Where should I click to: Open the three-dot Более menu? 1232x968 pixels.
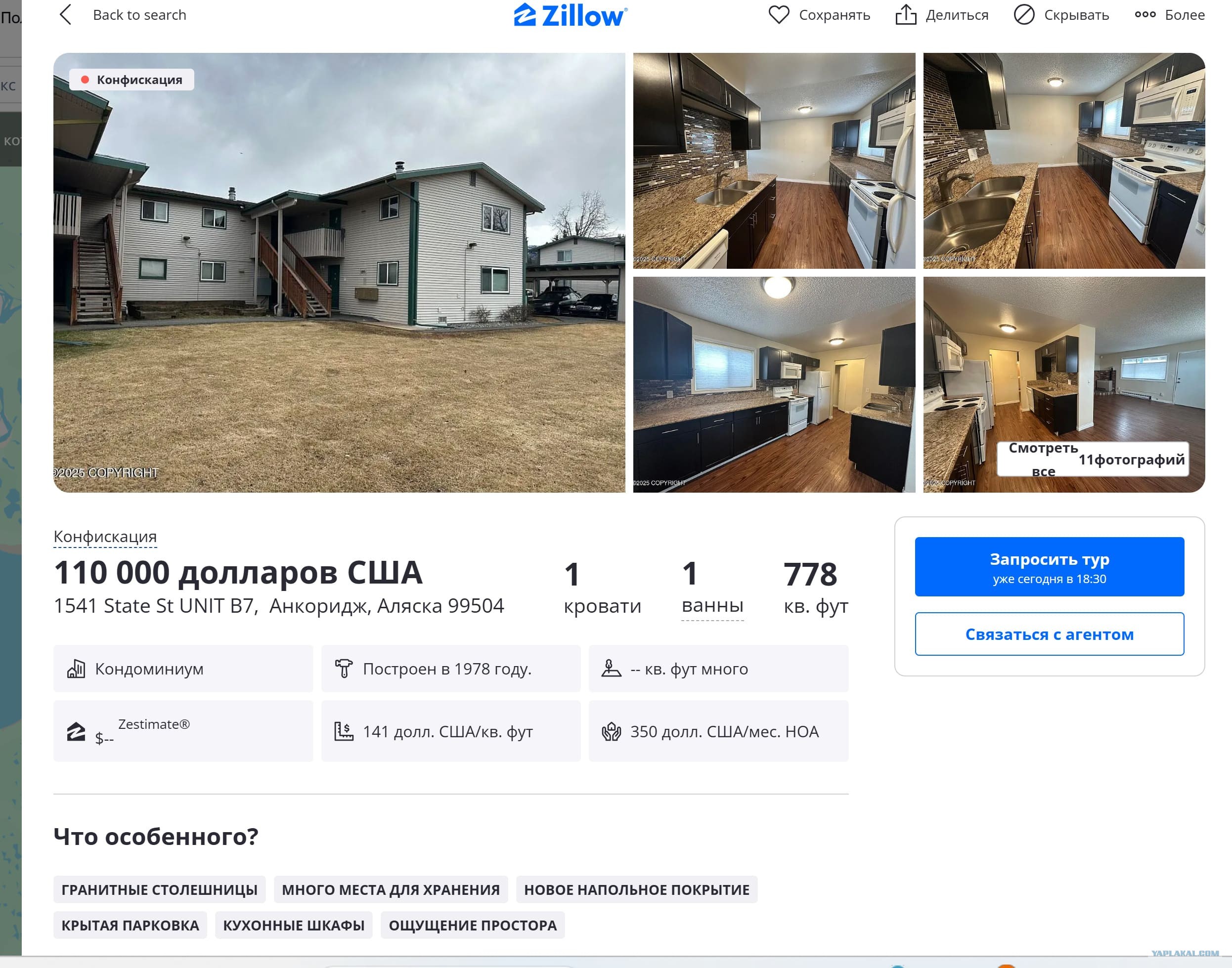pyautogui.click(x=1169, y=15)
